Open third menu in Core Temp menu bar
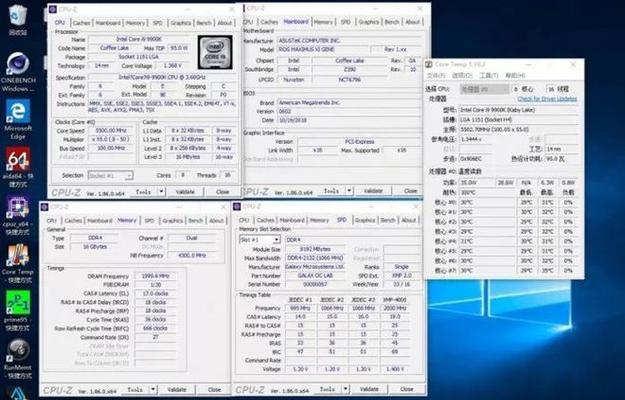The height and width of the screenshot is (400, 625). click(x=488, y=75)
